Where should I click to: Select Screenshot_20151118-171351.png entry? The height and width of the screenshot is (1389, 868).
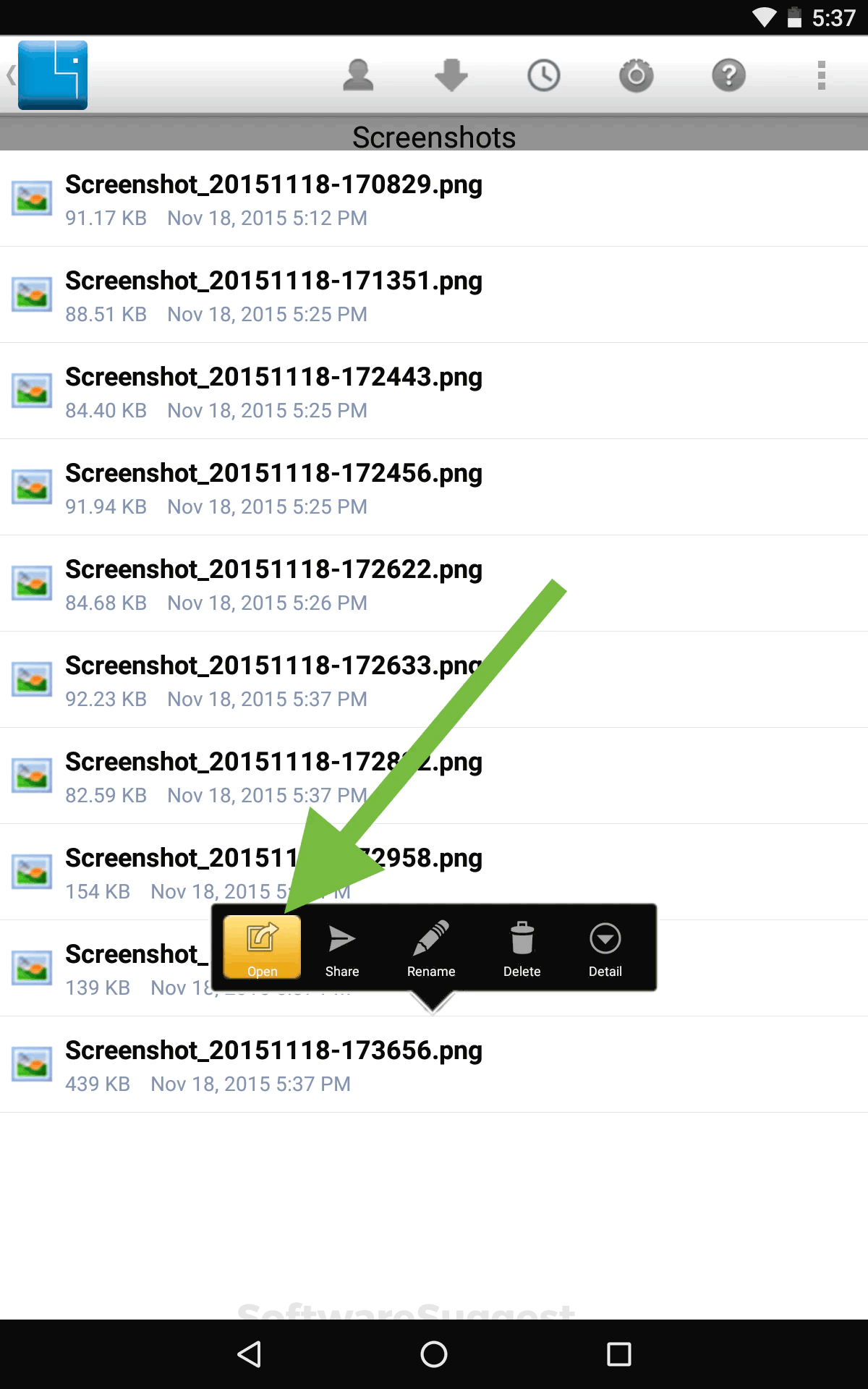tap(434, 295)
